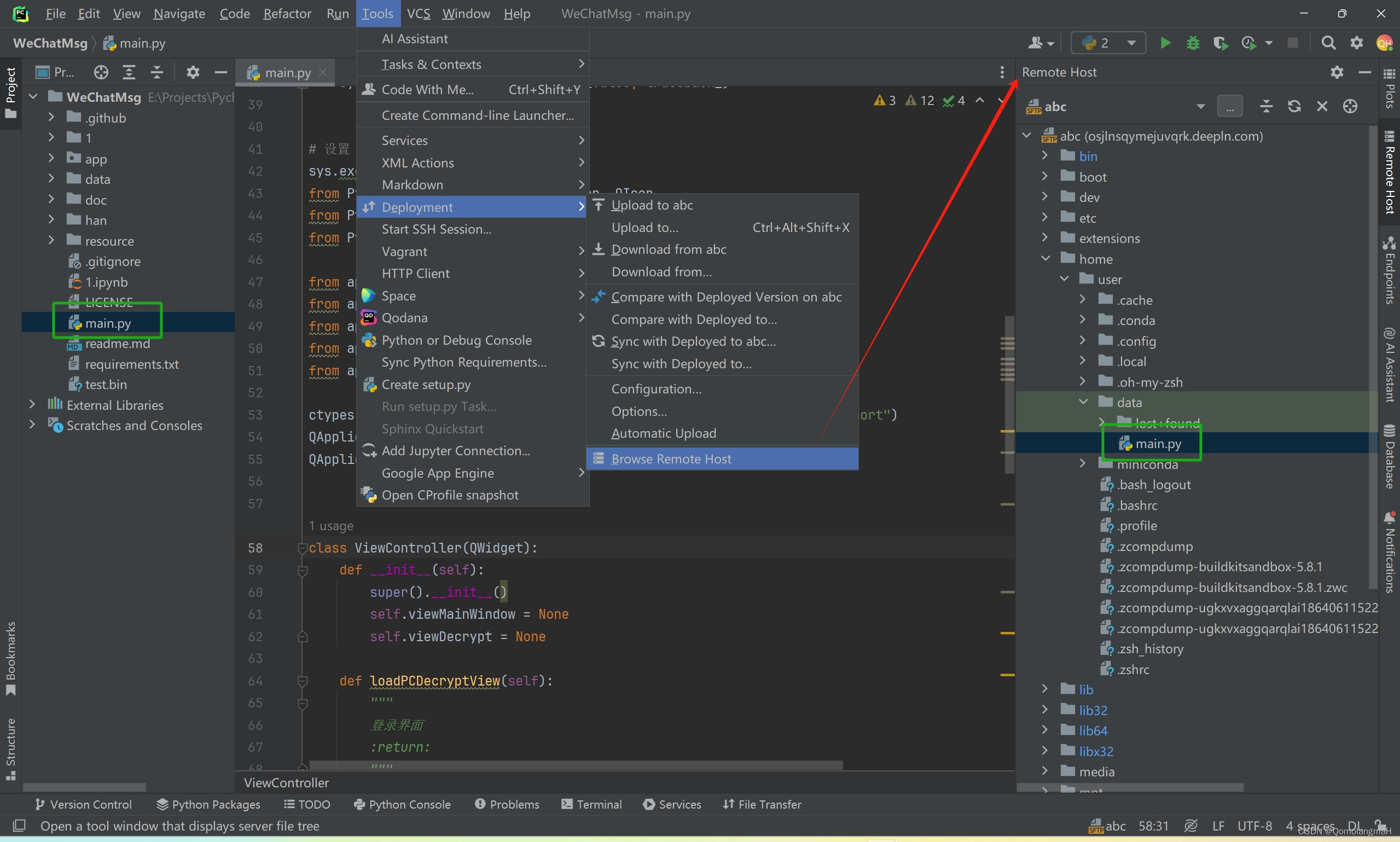The width and height of the screenshot is (1400, 842).
Task: Expand the .conda folder on remote host
Action: pos(1082,320)
